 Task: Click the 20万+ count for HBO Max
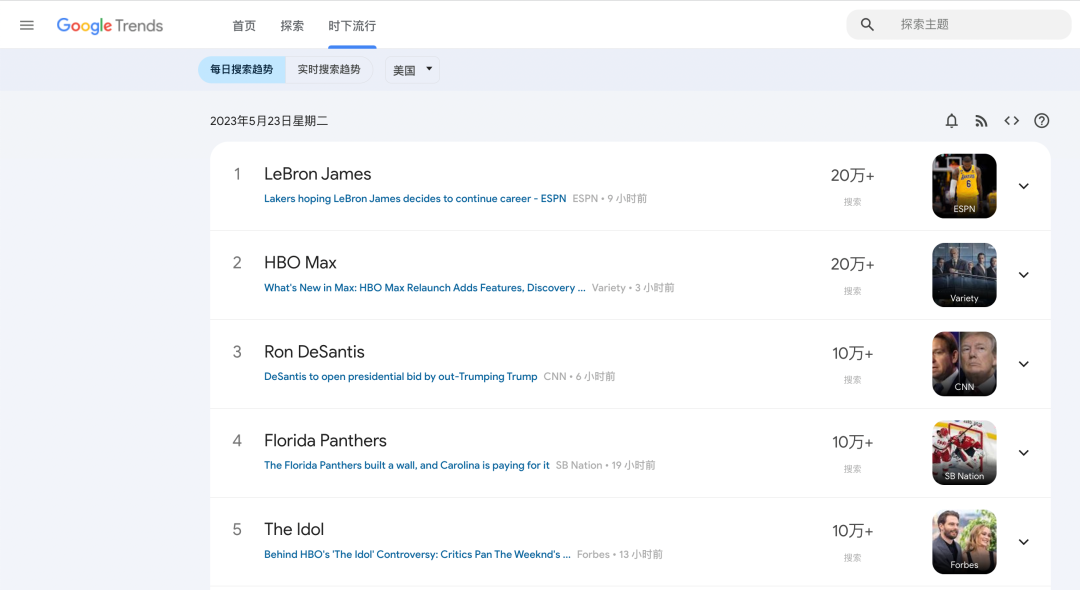coord(852,264)
